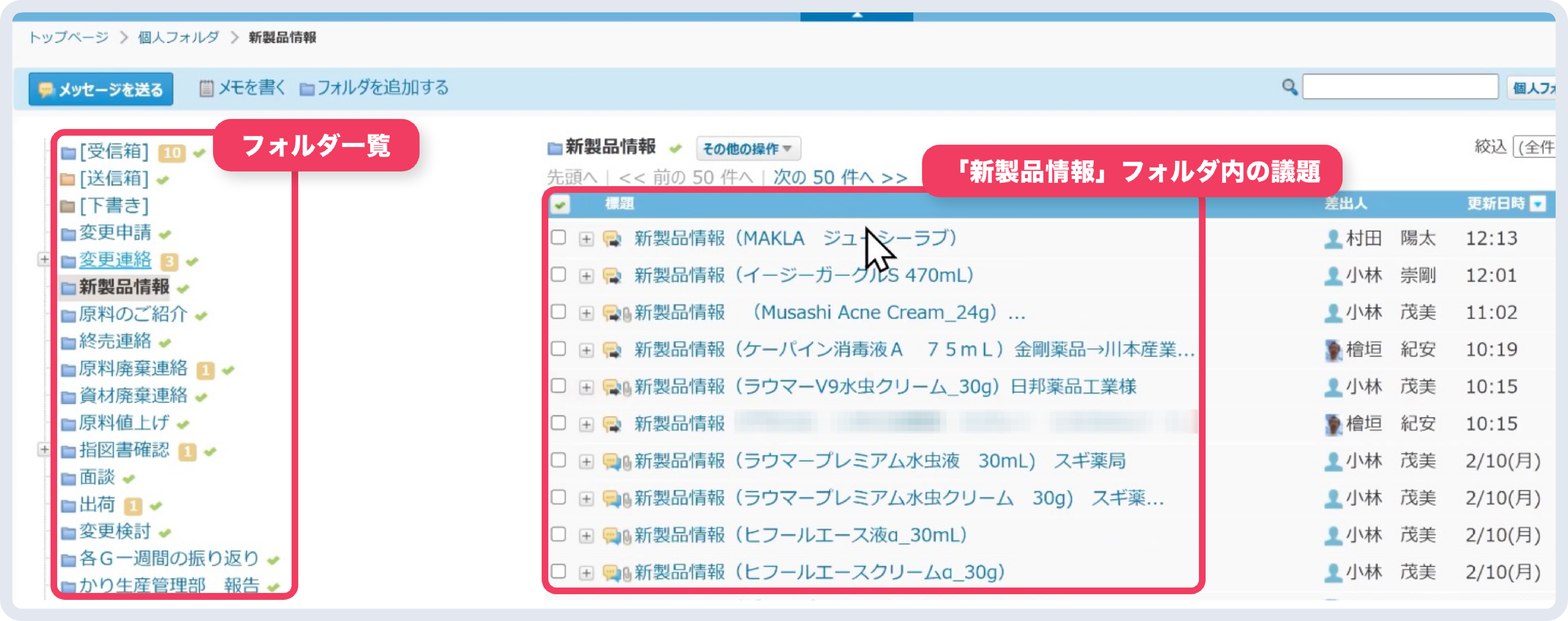Open the [下書き] folder
1568x621 pixels.
pos(114,205)
